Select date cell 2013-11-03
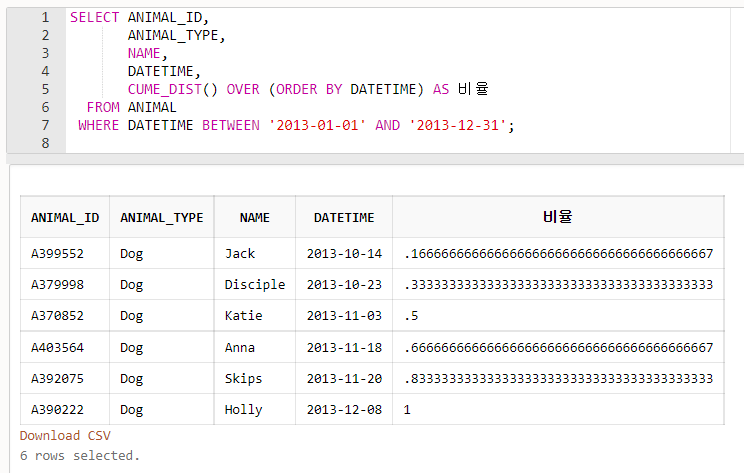The height and width of the screenshot is (473, 744). [344, 315]
